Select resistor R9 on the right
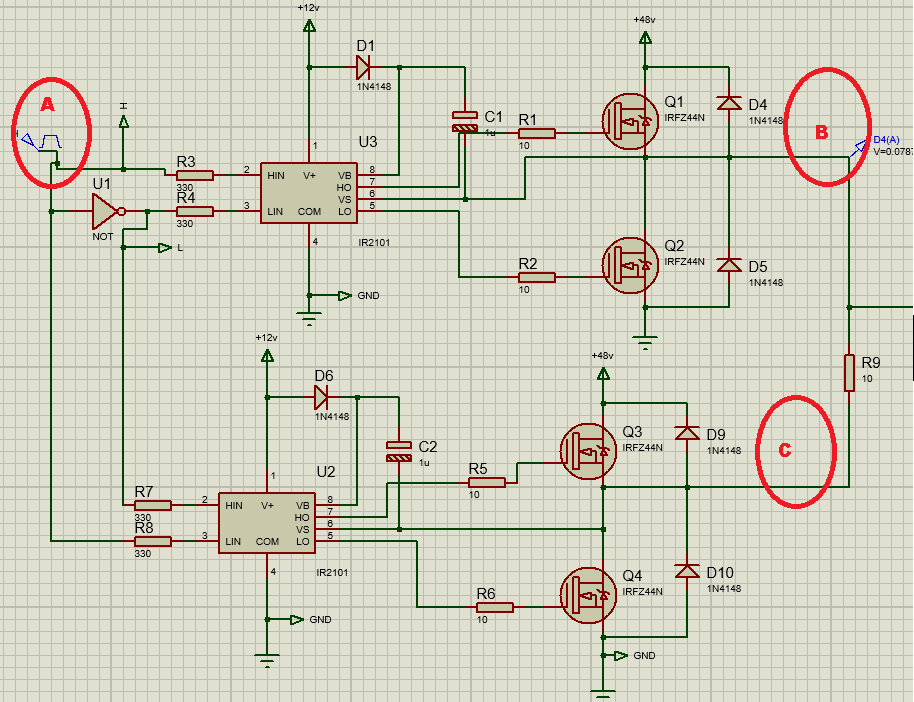Viewport: 914px width, 702px height. point(848,372)
